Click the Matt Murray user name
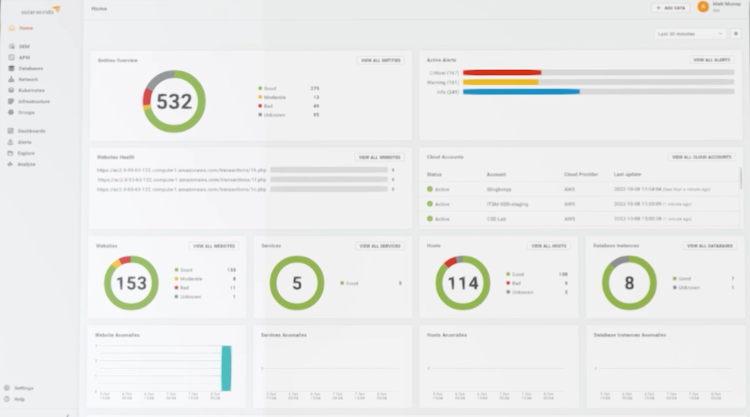The width and height of the screenshot is (750, 417). (x=727, y=4)
